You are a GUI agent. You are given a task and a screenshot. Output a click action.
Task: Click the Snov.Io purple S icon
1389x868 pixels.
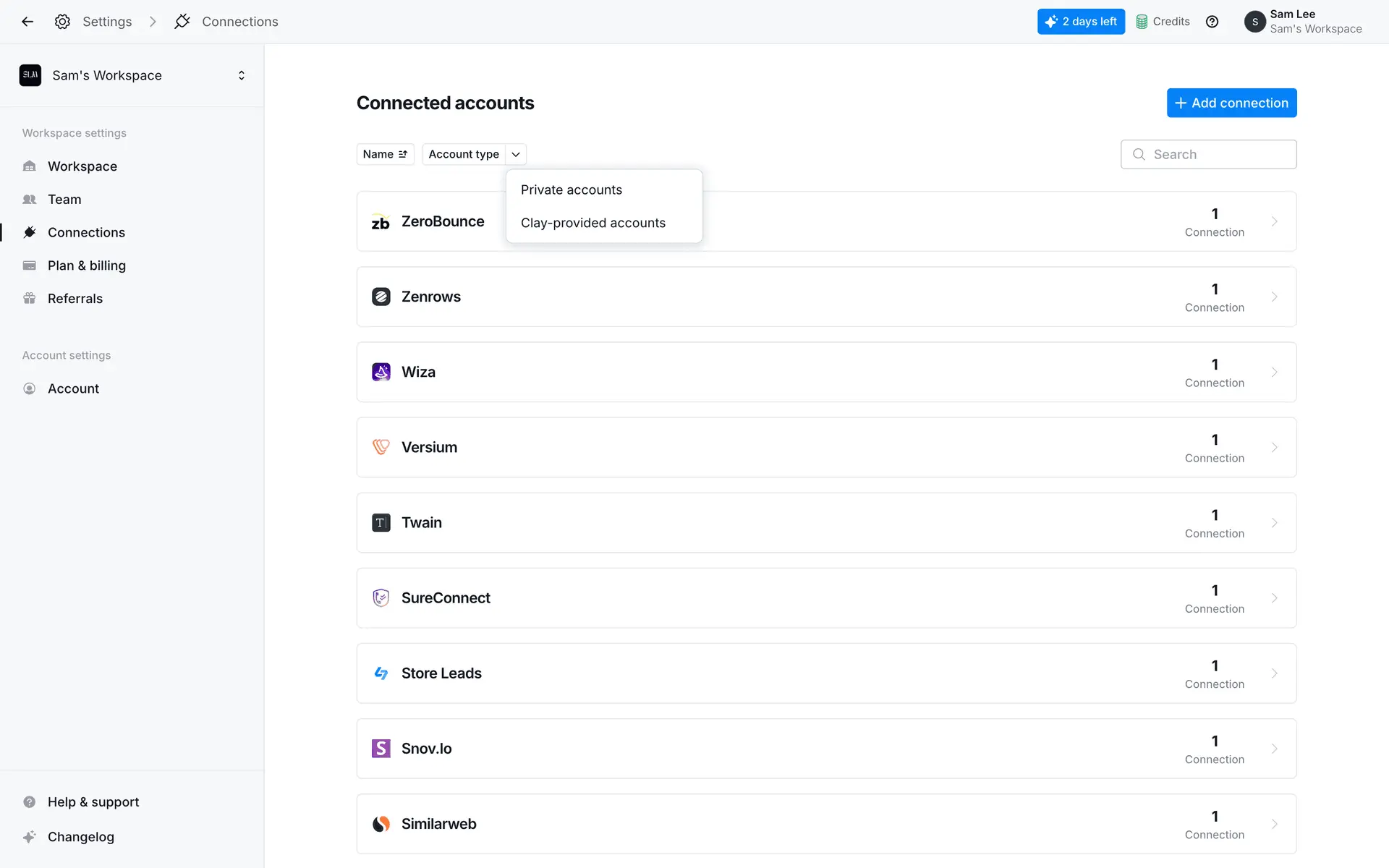tap(381, 749)
